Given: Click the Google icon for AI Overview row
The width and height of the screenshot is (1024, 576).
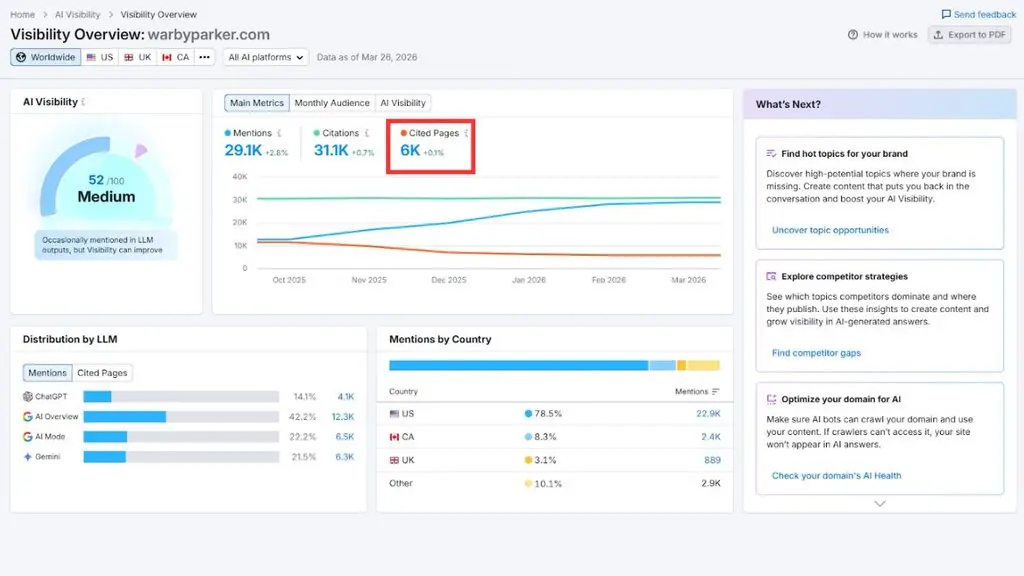Looking at the screenshot, I should pyautogui.click(x=27, y=417).
